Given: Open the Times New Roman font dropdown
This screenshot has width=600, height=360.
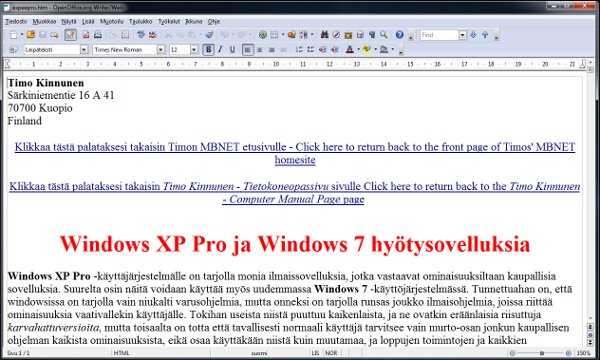Looking at the screenshot, I should pyautogui.click(x=161, y=50).
